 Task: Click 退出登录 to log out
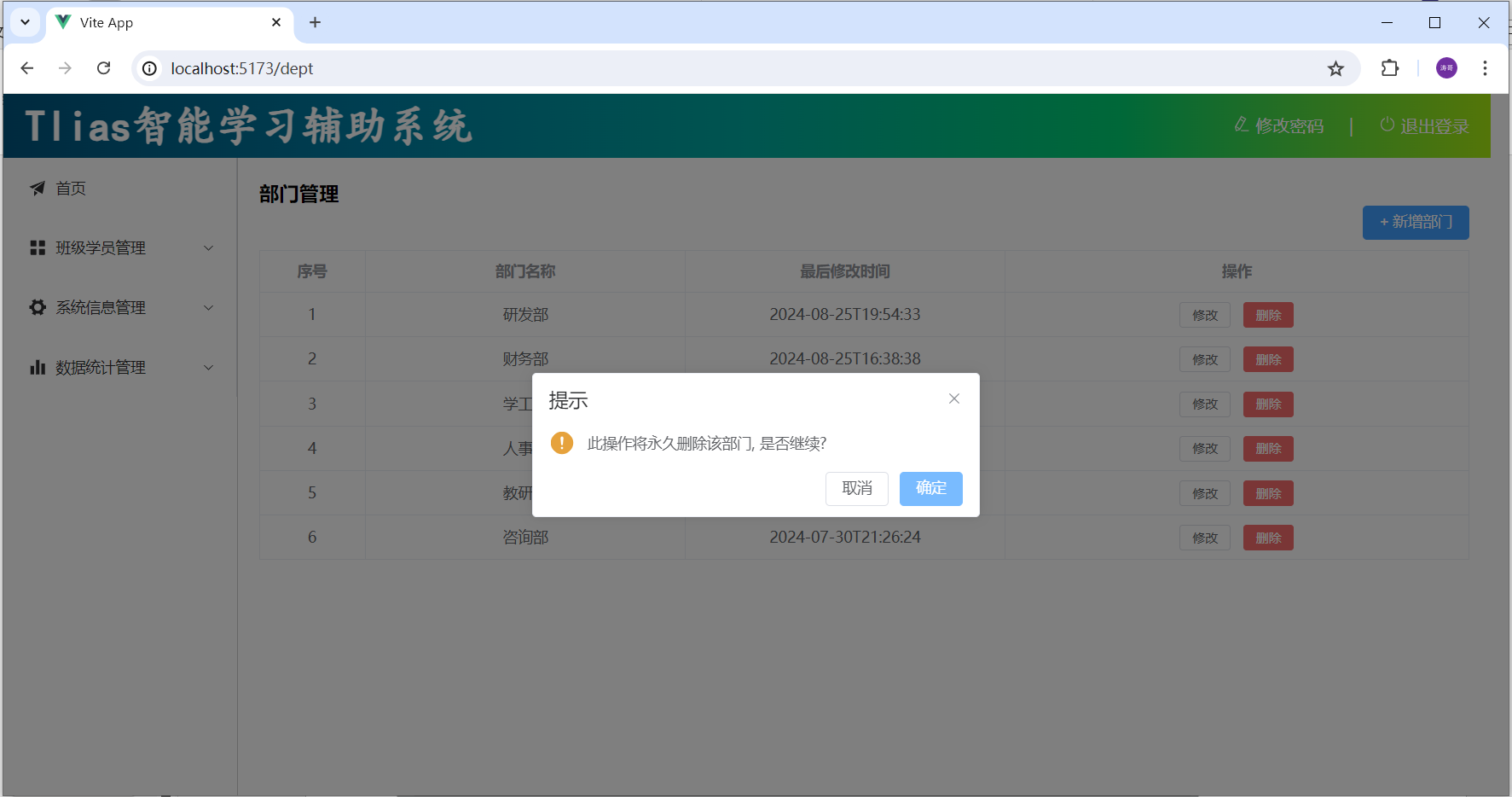click(1424, 126)
